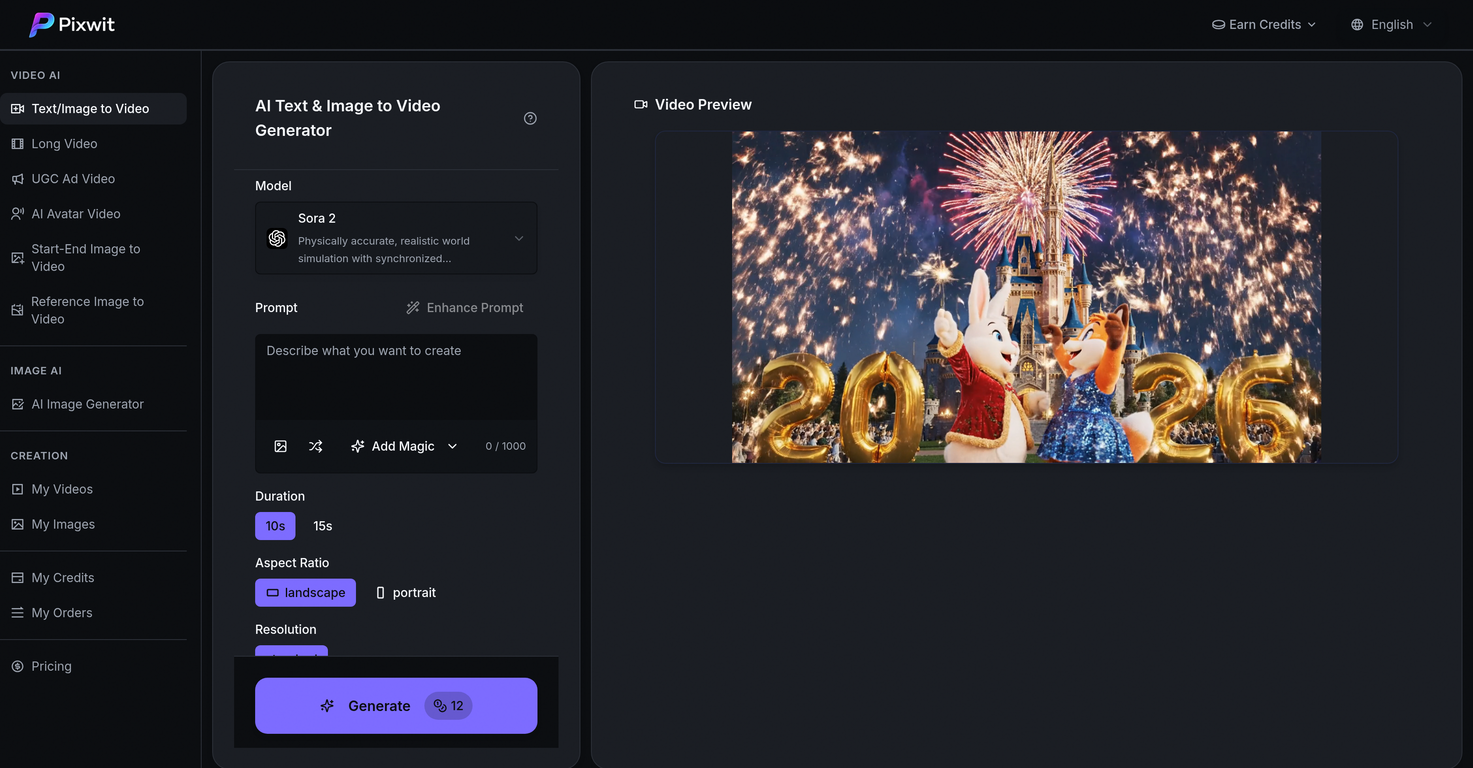Viewport: 1473px width, 768px height.
Task: Click the globe language icon
Action: pos(1357,25)
